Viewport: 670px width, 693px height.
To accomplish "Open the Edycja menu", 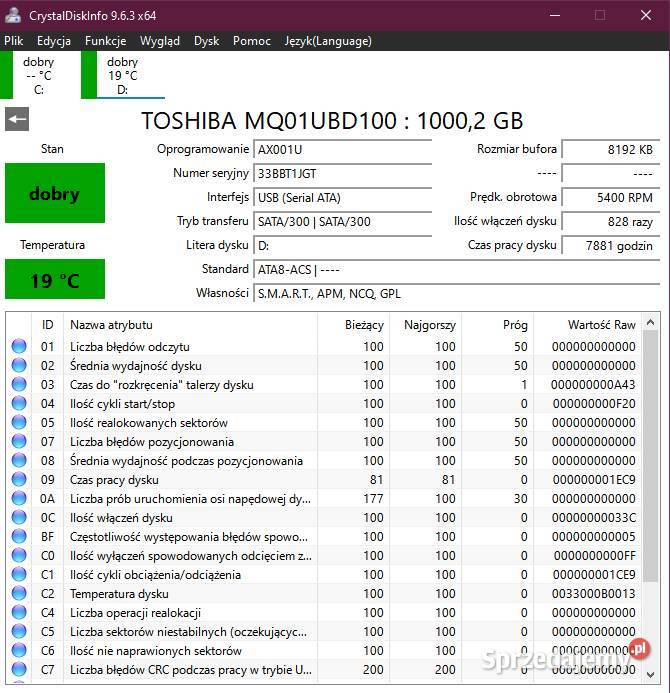I will click(53, 41).
